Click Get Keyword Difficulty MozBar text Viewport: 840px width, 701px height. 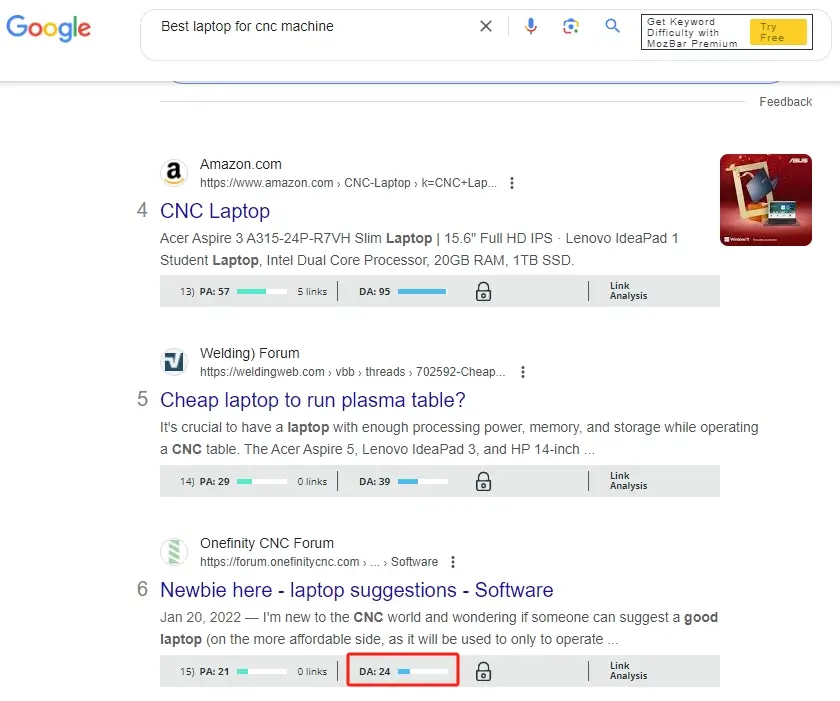692,32
